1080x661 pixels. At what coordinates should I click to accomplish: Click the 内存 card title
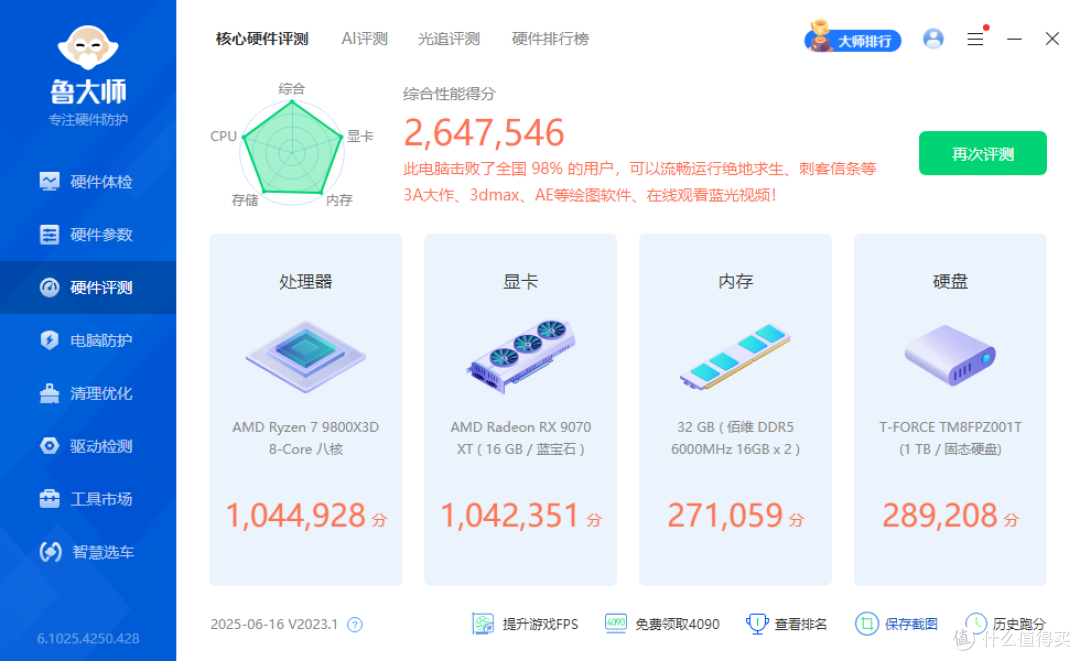[x=736, y=282]
